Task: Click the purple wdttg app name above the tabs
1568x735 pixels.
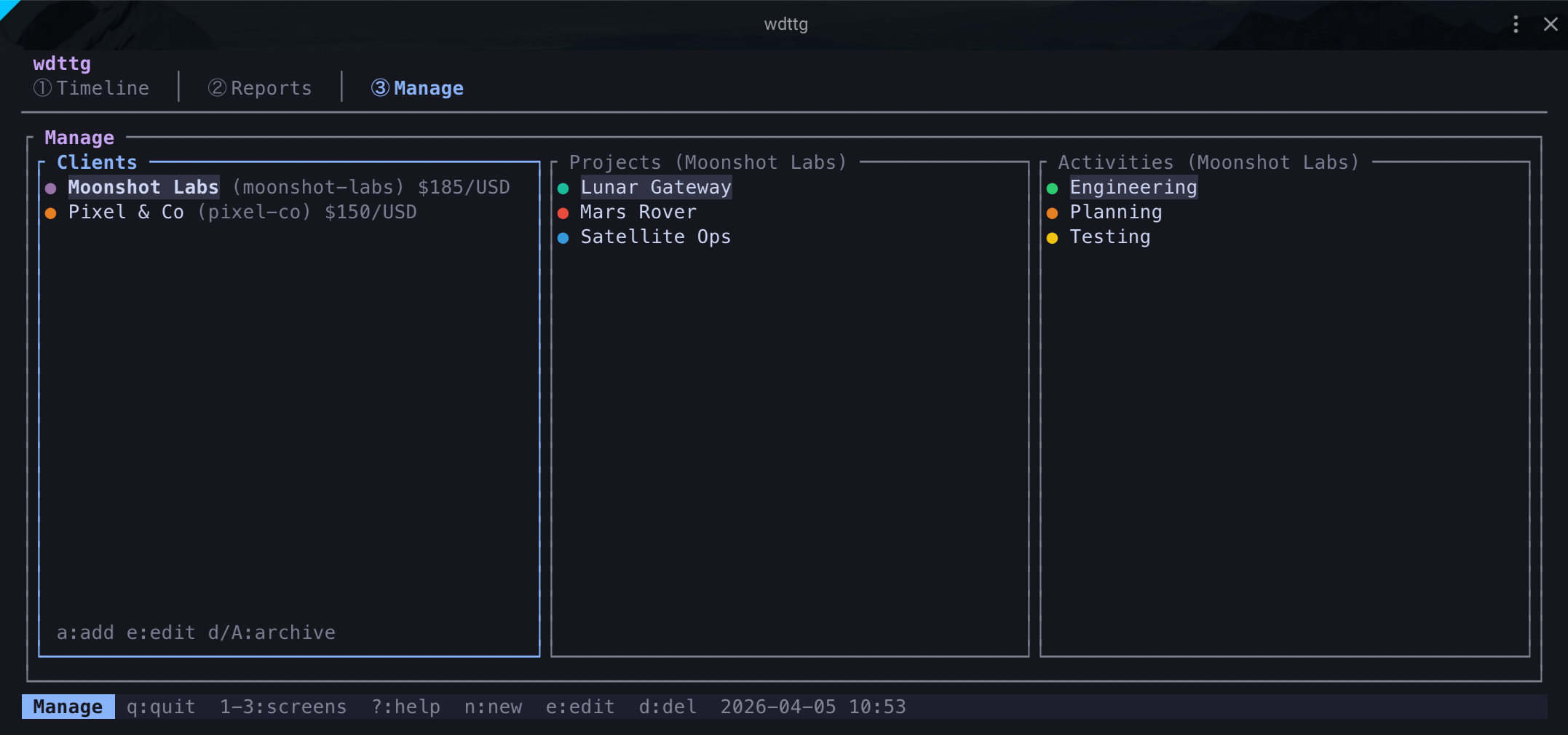Action: pos(62,63)
